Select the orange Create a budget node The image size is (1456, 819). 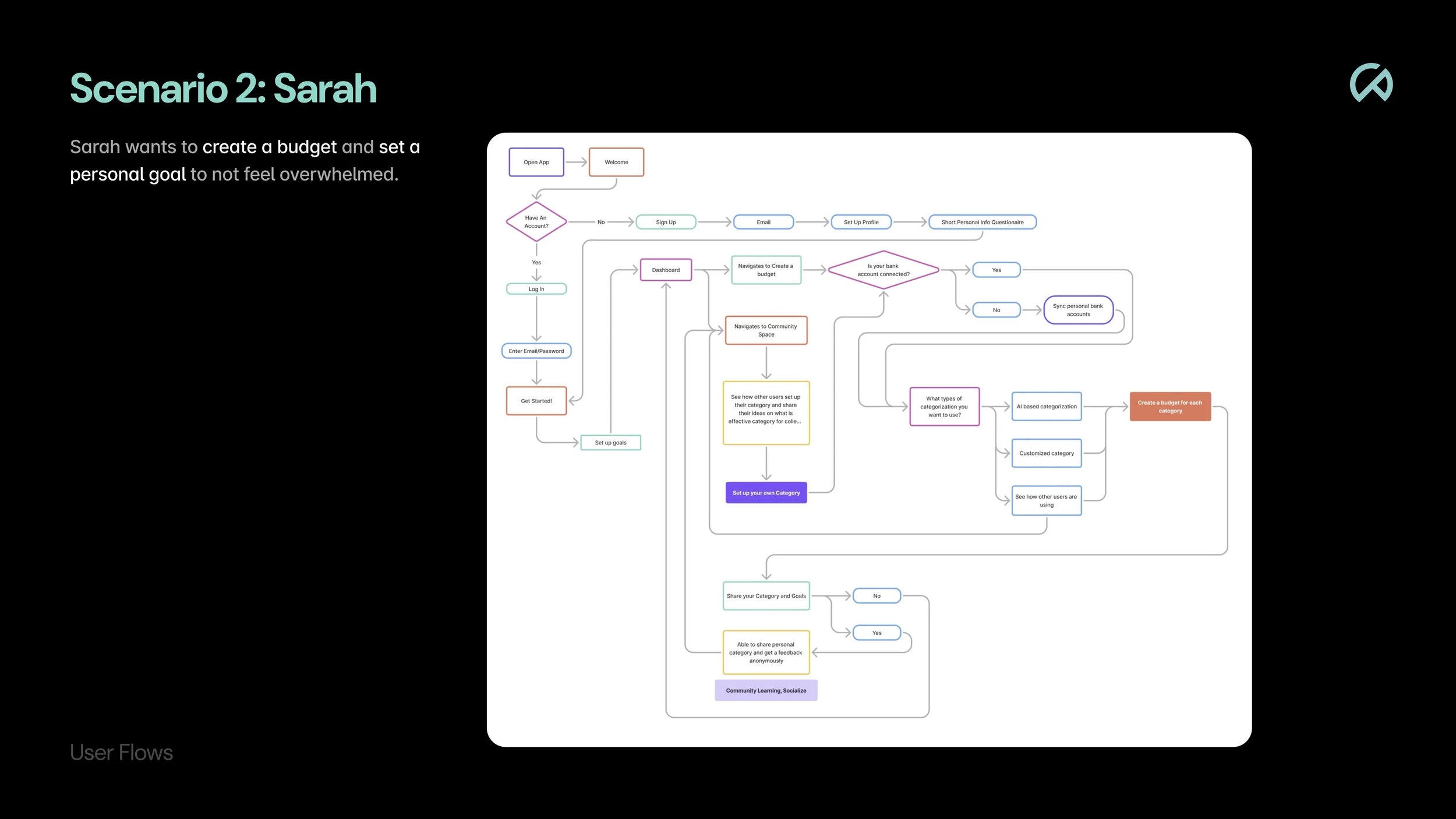1170,407
